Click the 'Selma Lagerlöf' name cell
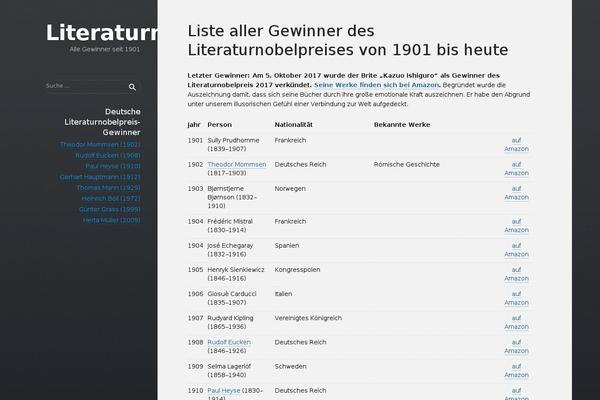This screenshot has width=600, height=400. [229, 371]
